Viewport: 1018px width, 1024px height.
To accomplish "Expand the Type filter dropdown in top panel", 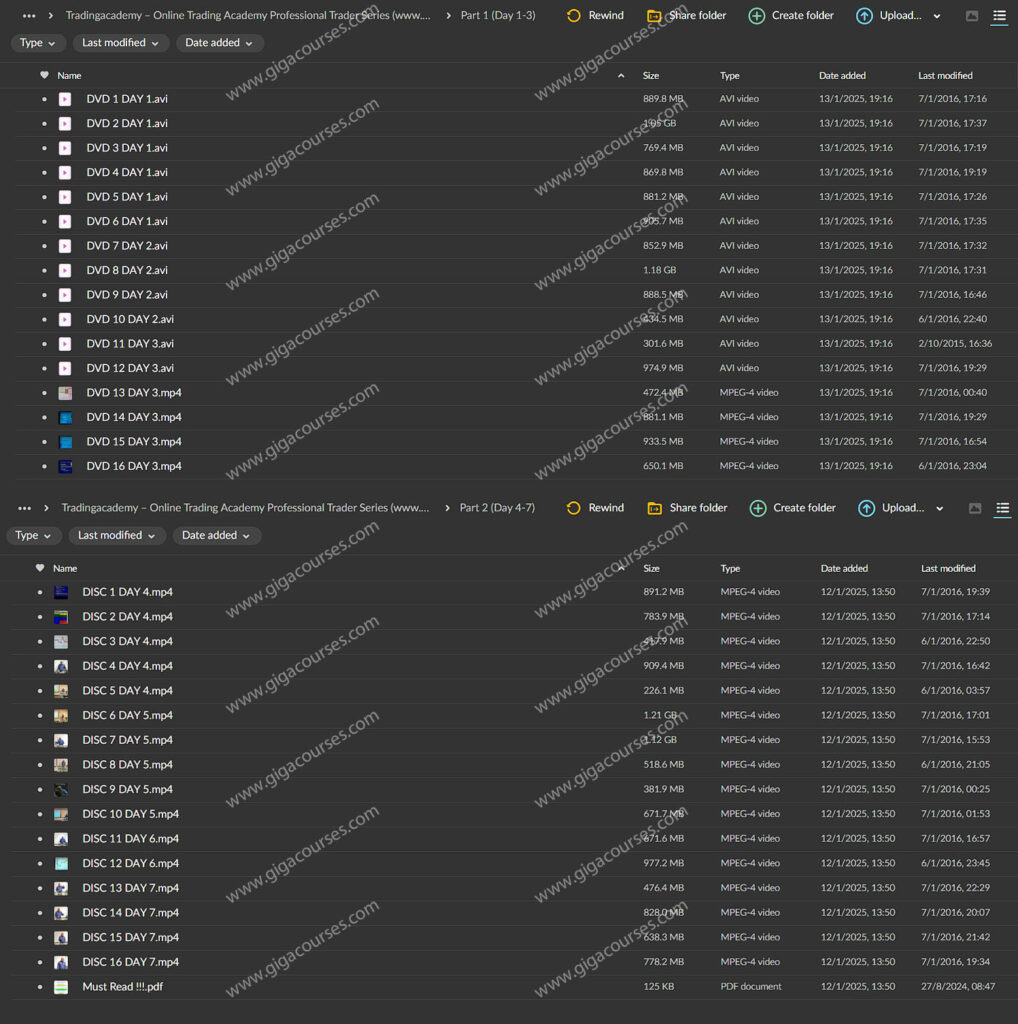I will 37,43.
